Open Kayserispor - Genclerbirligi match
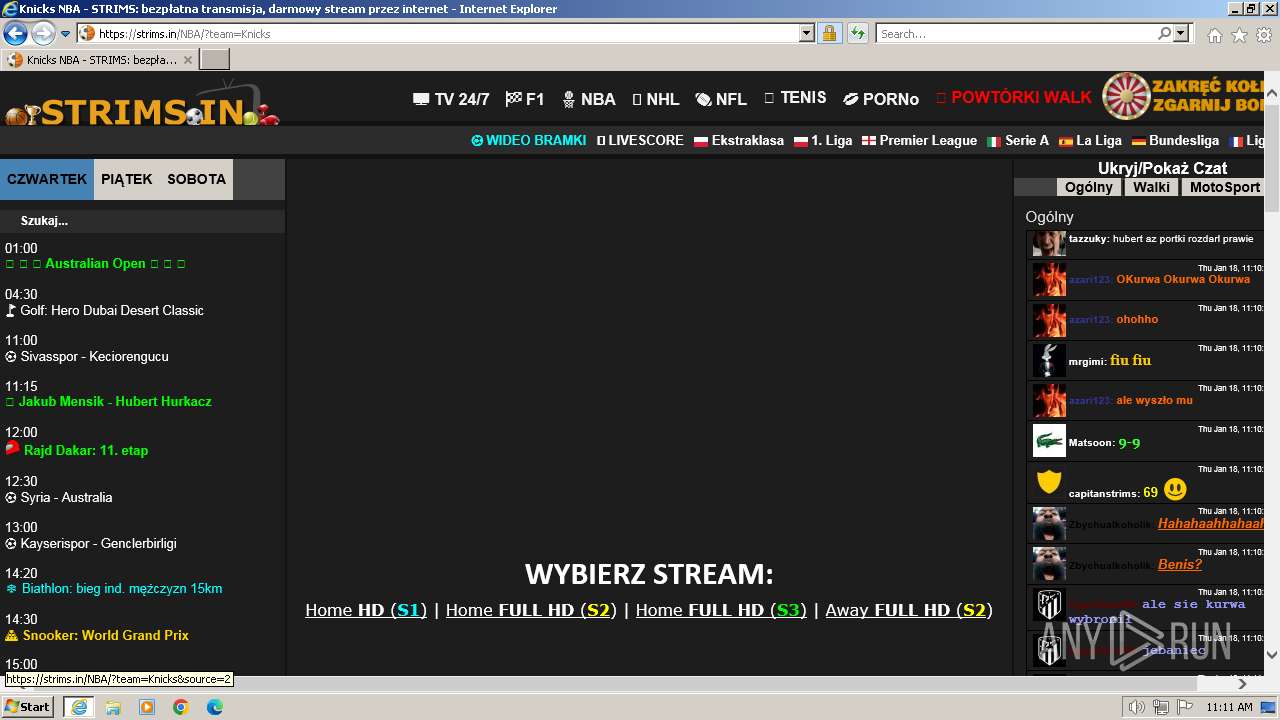Image resolution: width=1280 pixels, height=720 pixels. [91, 543]
